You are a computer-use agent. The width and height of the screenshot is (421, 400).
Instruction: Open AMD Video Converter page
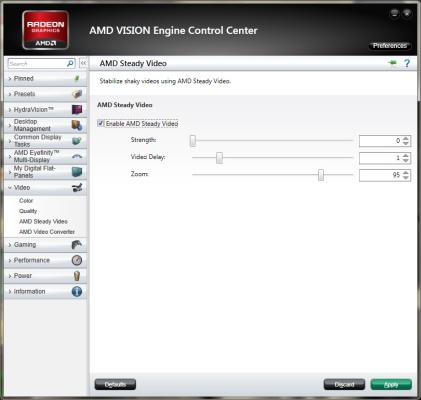pyautogui.click(x=47, y=232)
